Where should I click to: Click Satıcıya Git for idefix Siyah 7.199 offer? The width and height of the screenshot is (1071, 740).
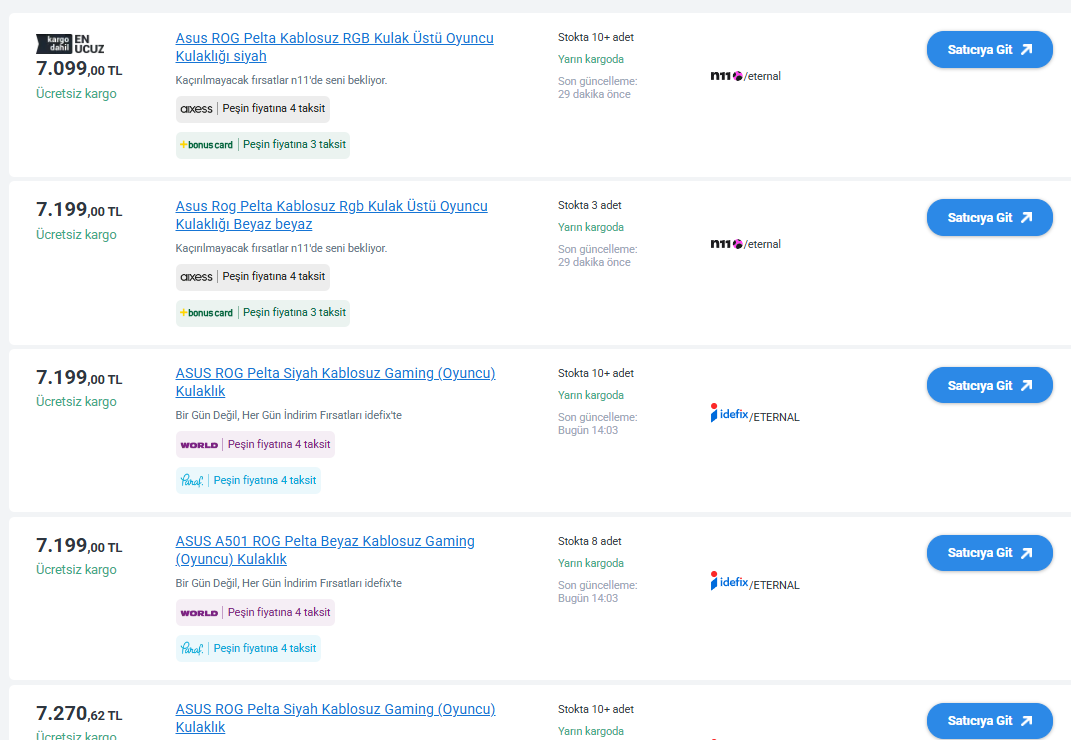click(990, 385)
